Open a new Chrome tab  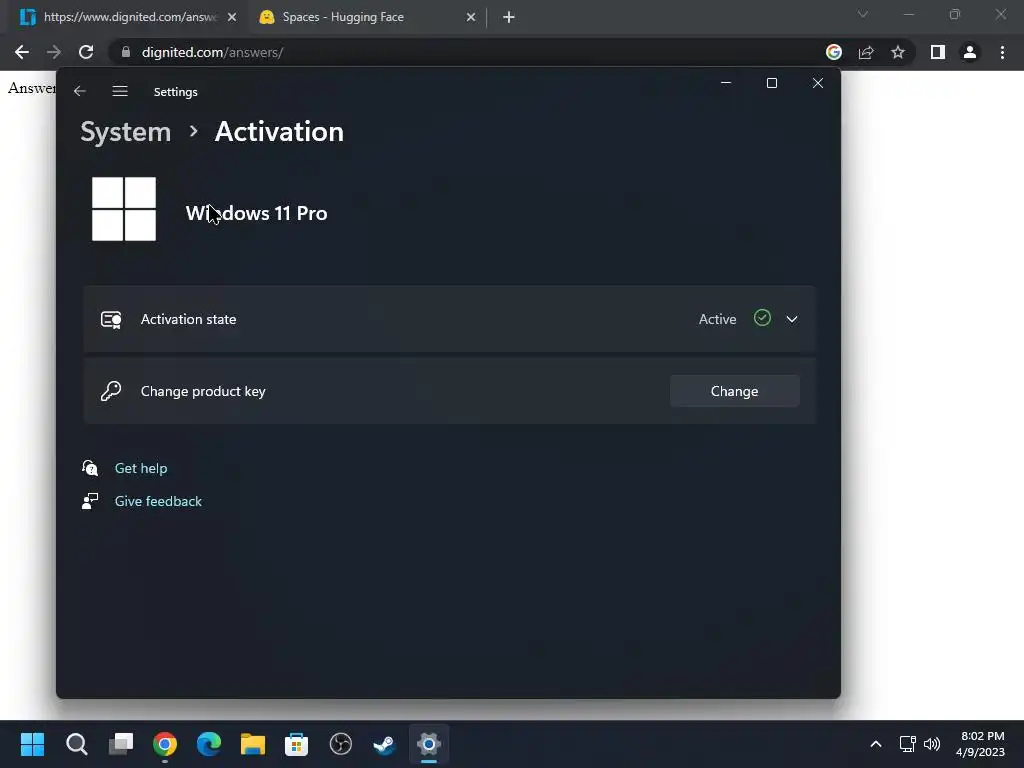pyautogui.click(x=509, y=18)
